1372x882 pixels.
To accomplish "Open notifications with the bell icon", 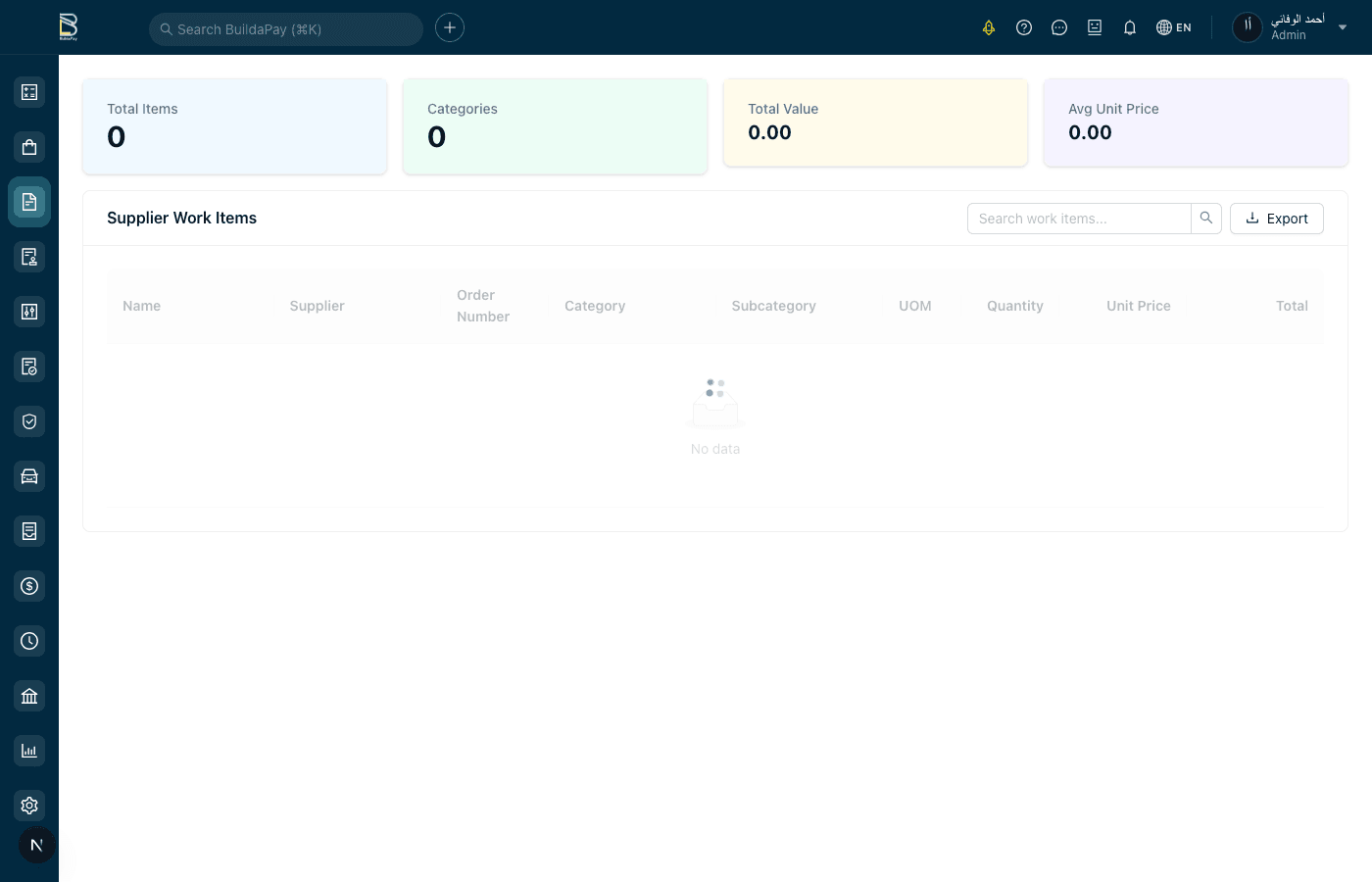I will (x=1129, y=27).
